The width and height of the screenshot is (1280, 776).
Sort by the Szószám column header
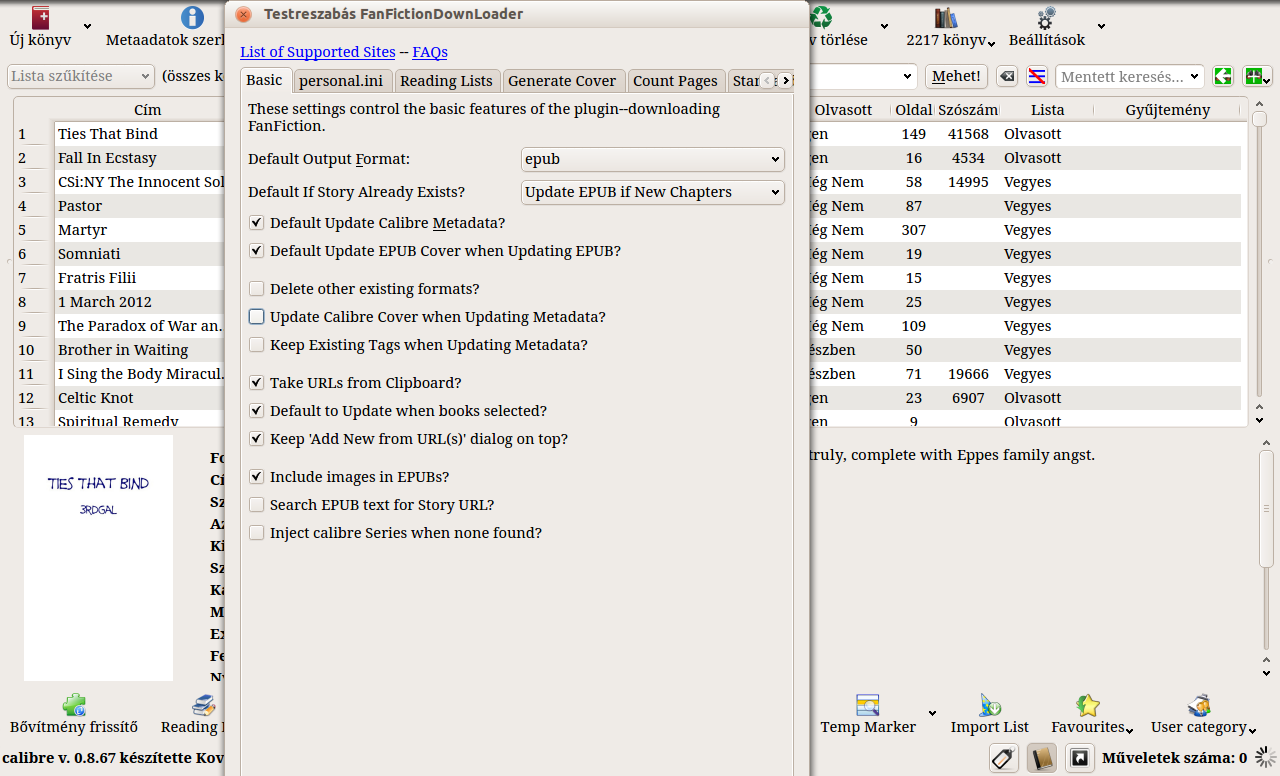pyautogui.click(x=967, y=110)
